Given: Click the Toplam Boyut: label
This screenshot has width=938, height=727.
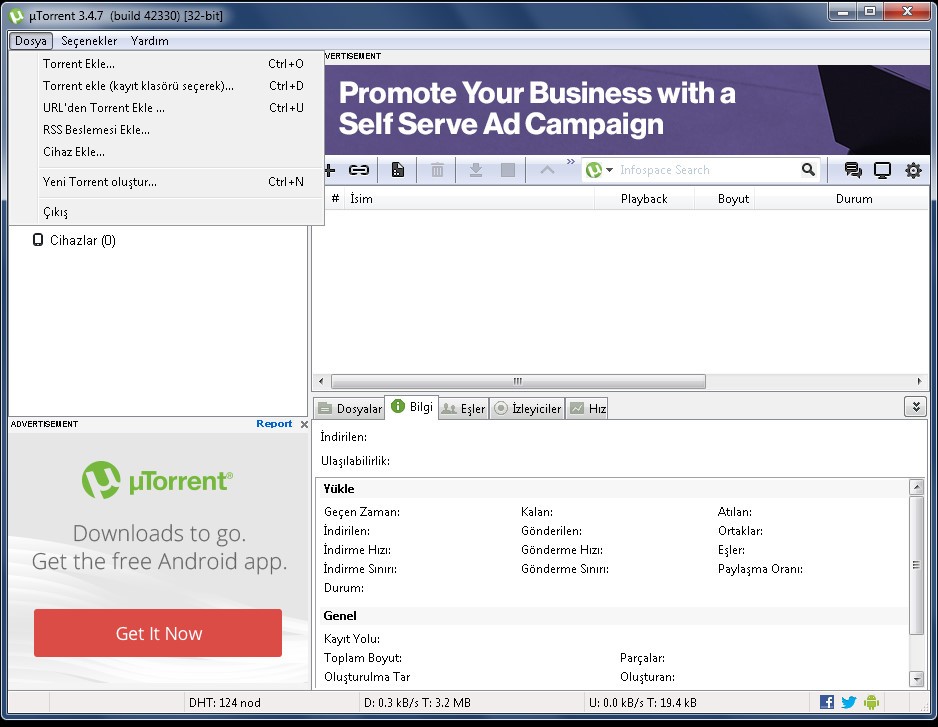Looking at the screenshot, I should (363, 658).
